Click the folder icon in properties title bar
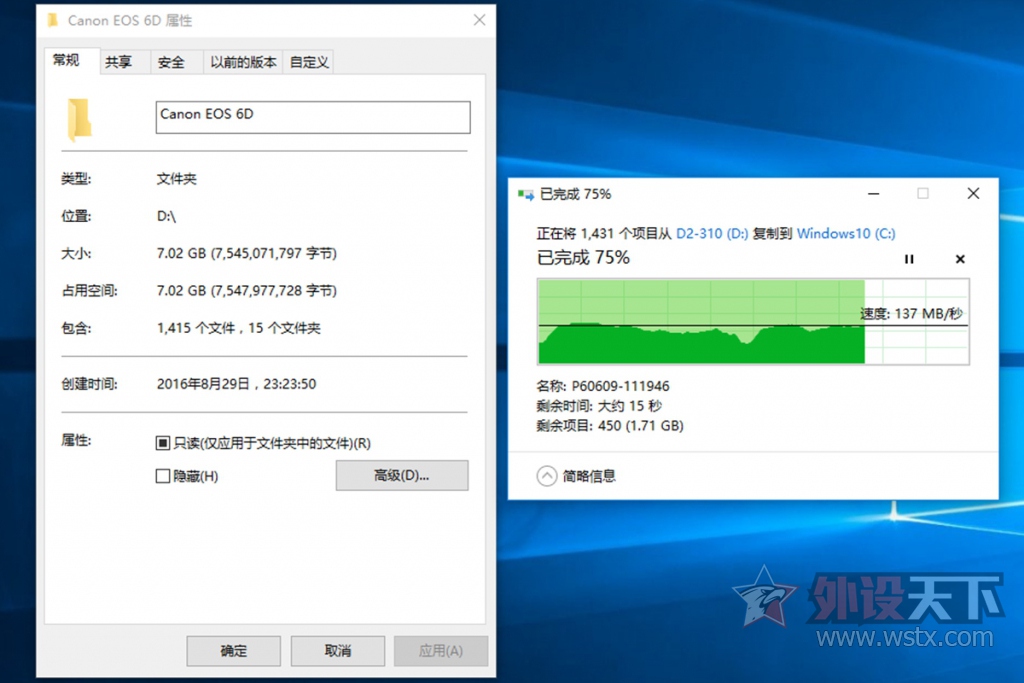This screenshot has width=1024, height=683. [x=52, y=20]
